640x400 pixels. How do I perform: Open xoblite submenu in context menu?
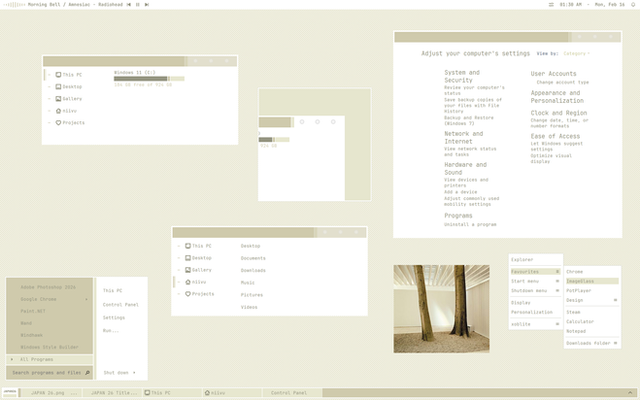pos(536,324)
